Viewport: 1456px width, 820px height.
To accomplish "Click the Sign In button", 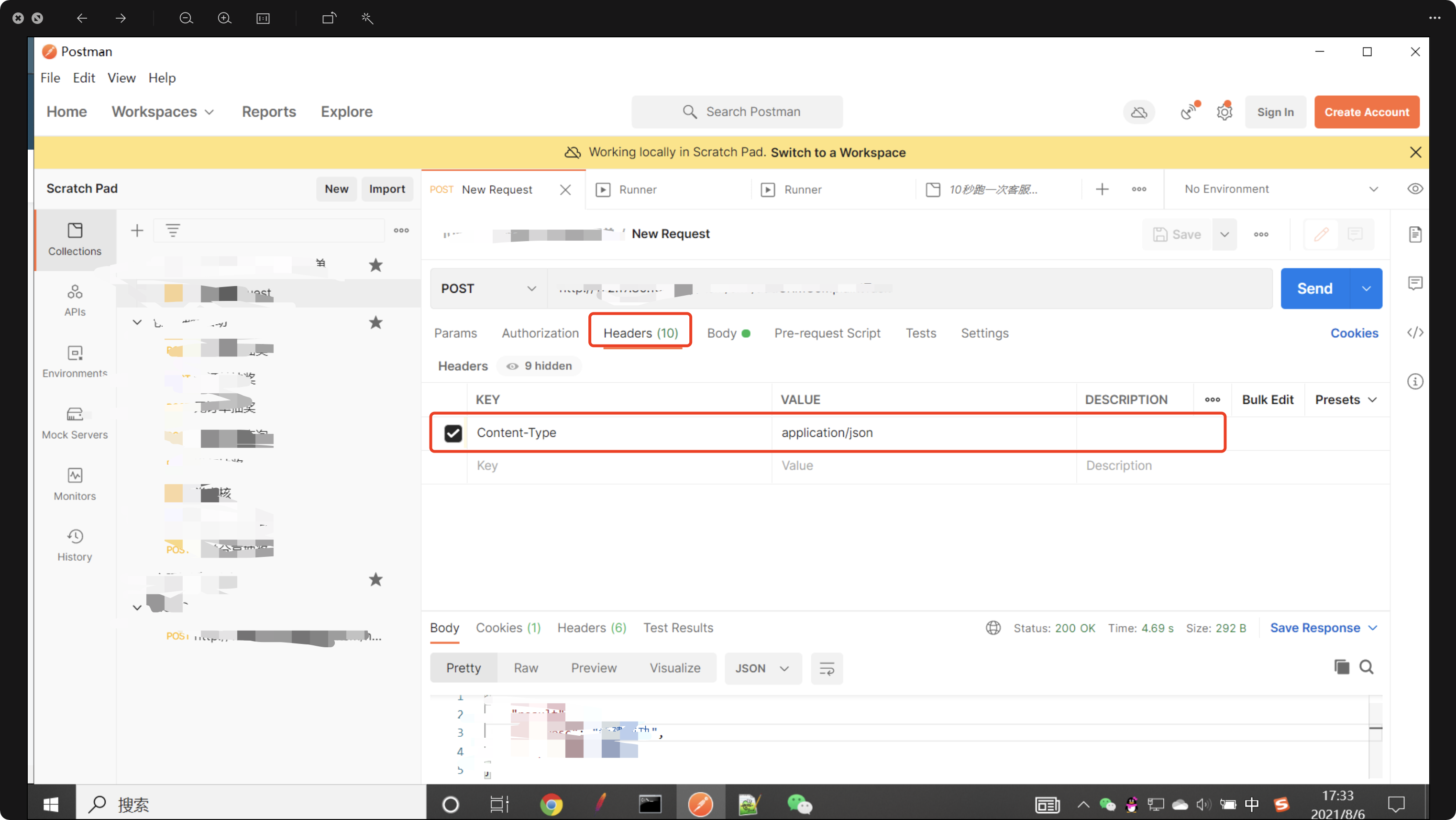I will 1275,112.
